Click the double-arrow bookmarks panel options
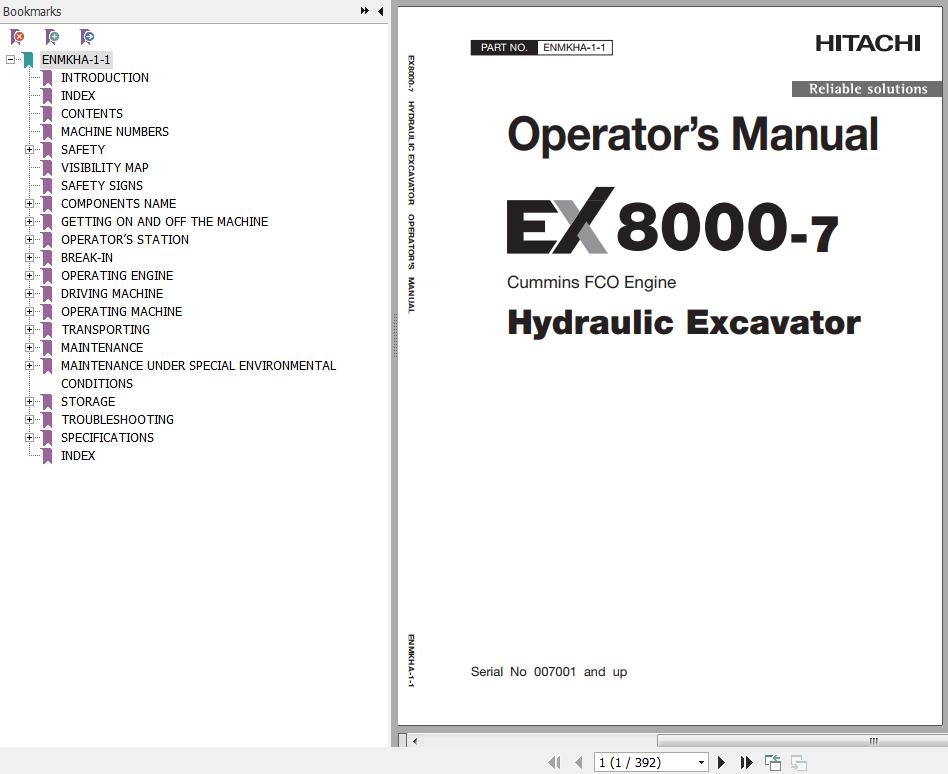The height and width of the screenshot is (774, 948). coord(365,11)
